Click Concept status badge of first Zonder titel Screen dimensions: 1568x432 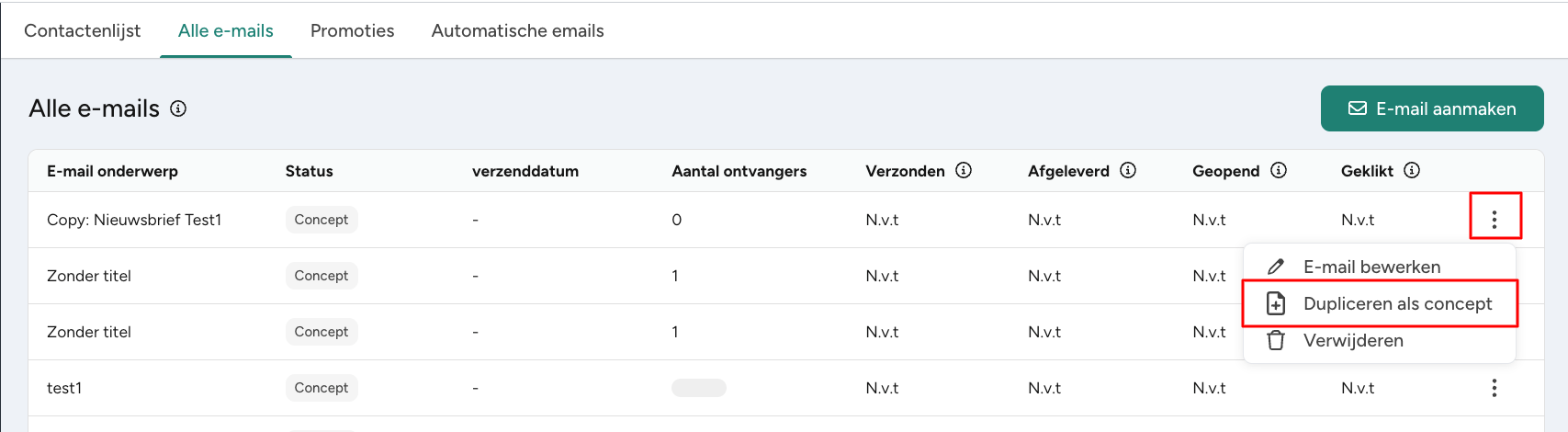(x=321, y=276)
